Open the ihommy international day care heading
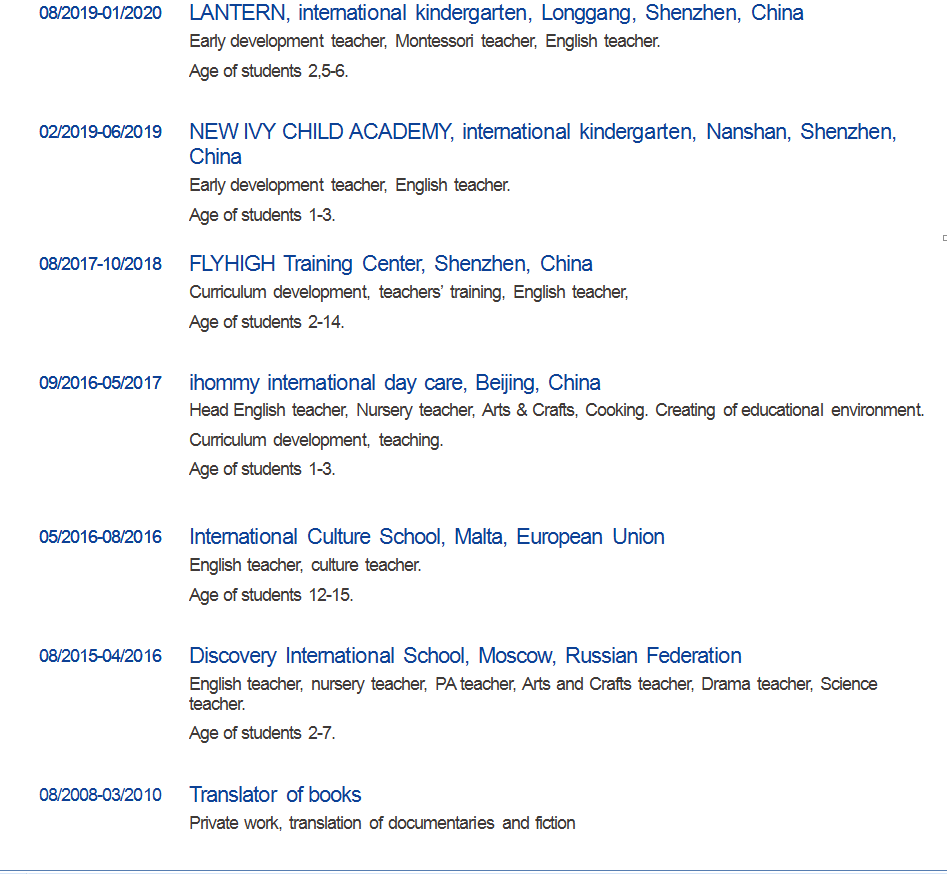947x874 pixels. tap(394, 383)
